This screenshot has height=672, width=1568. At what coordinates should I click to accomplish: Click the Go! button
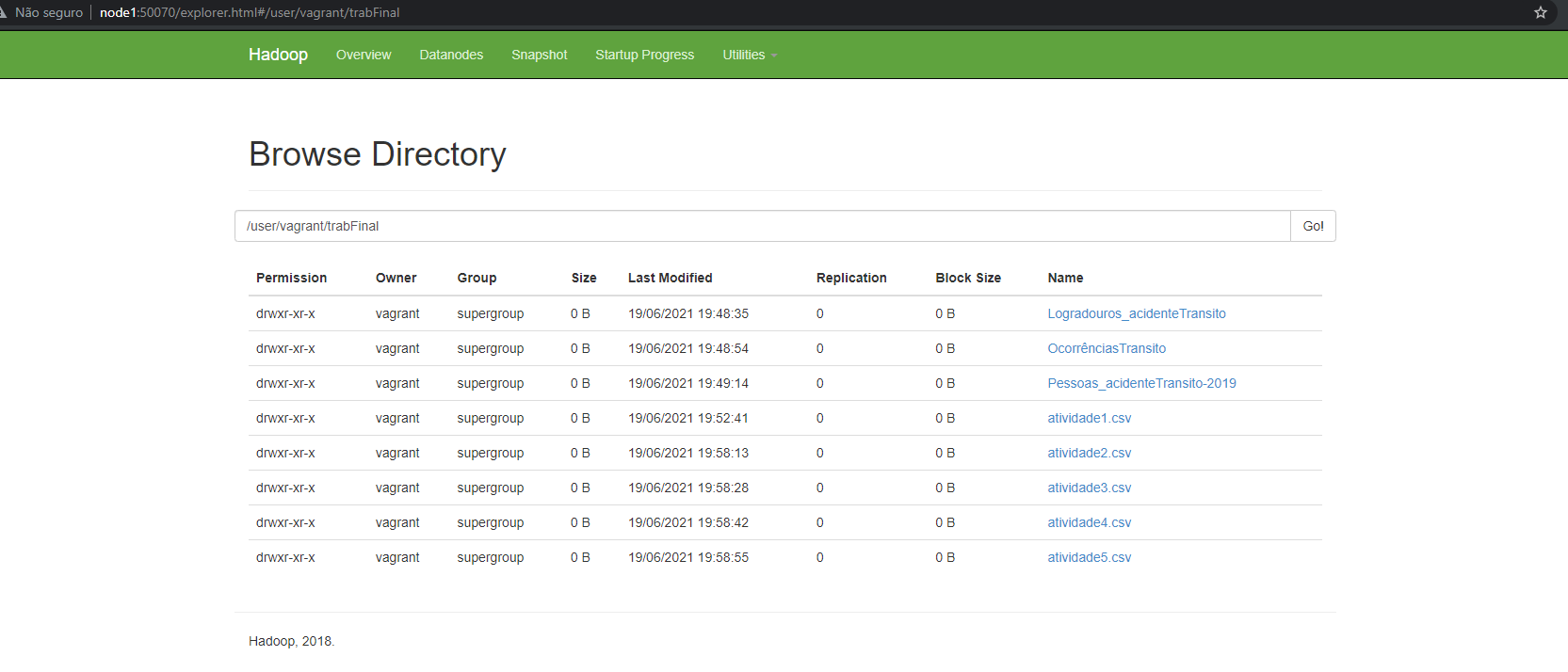point(1313,226)
